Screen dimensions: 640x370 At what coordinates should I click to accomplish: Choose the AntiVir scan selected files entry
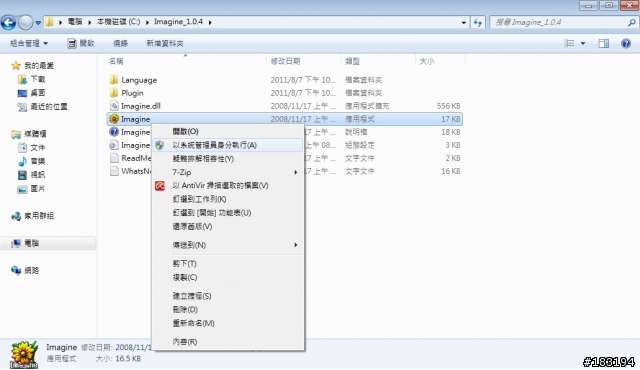pyautogui.click(x=228, y=186)
